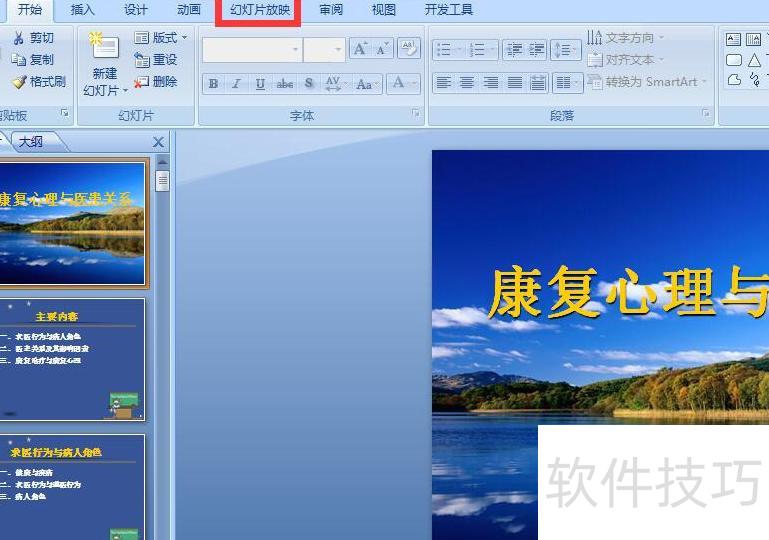Close the slides thumbnail pane

158,142
